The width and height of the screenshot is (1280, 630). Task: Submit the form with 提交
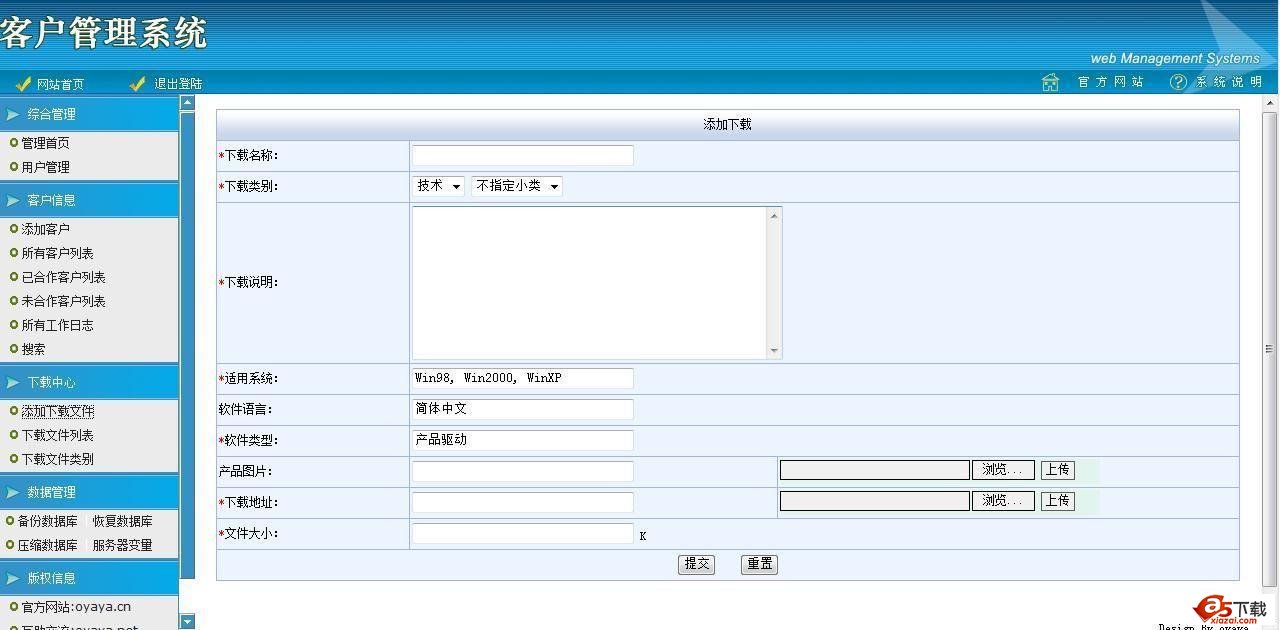[x=696, y=564]
